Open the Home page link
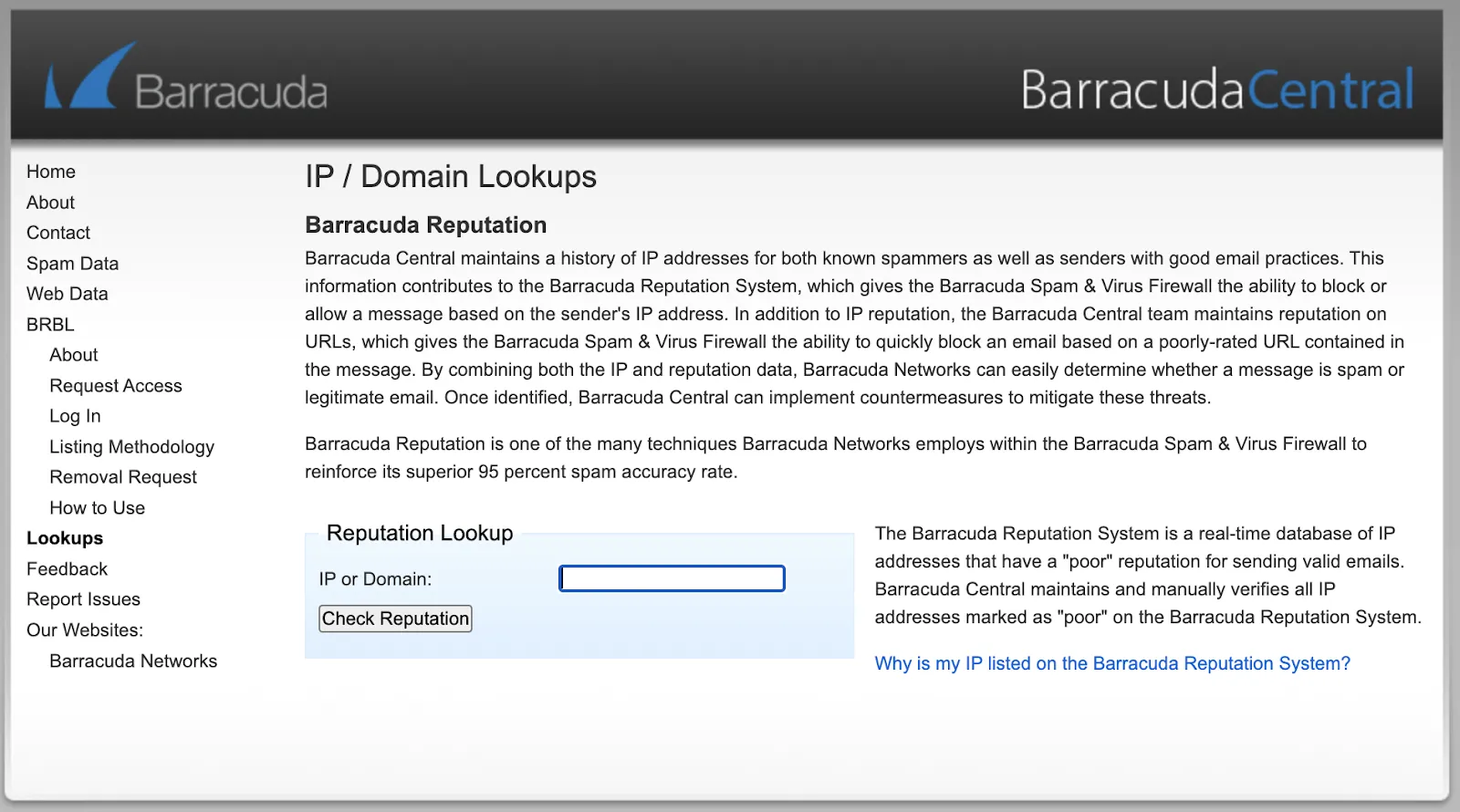1460x812 pixels. [51, 172]
